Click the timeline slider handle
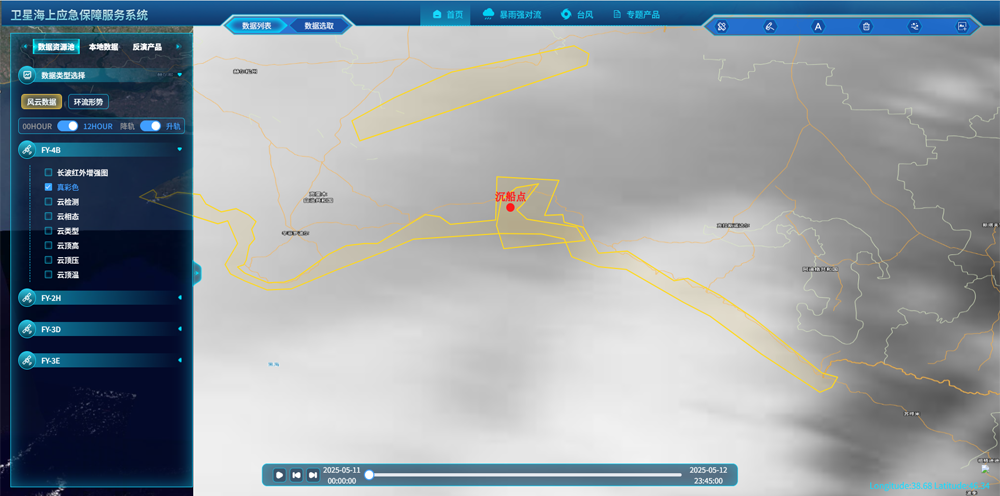This screenshot has height=496, width=1000. [x=369, y=475]
